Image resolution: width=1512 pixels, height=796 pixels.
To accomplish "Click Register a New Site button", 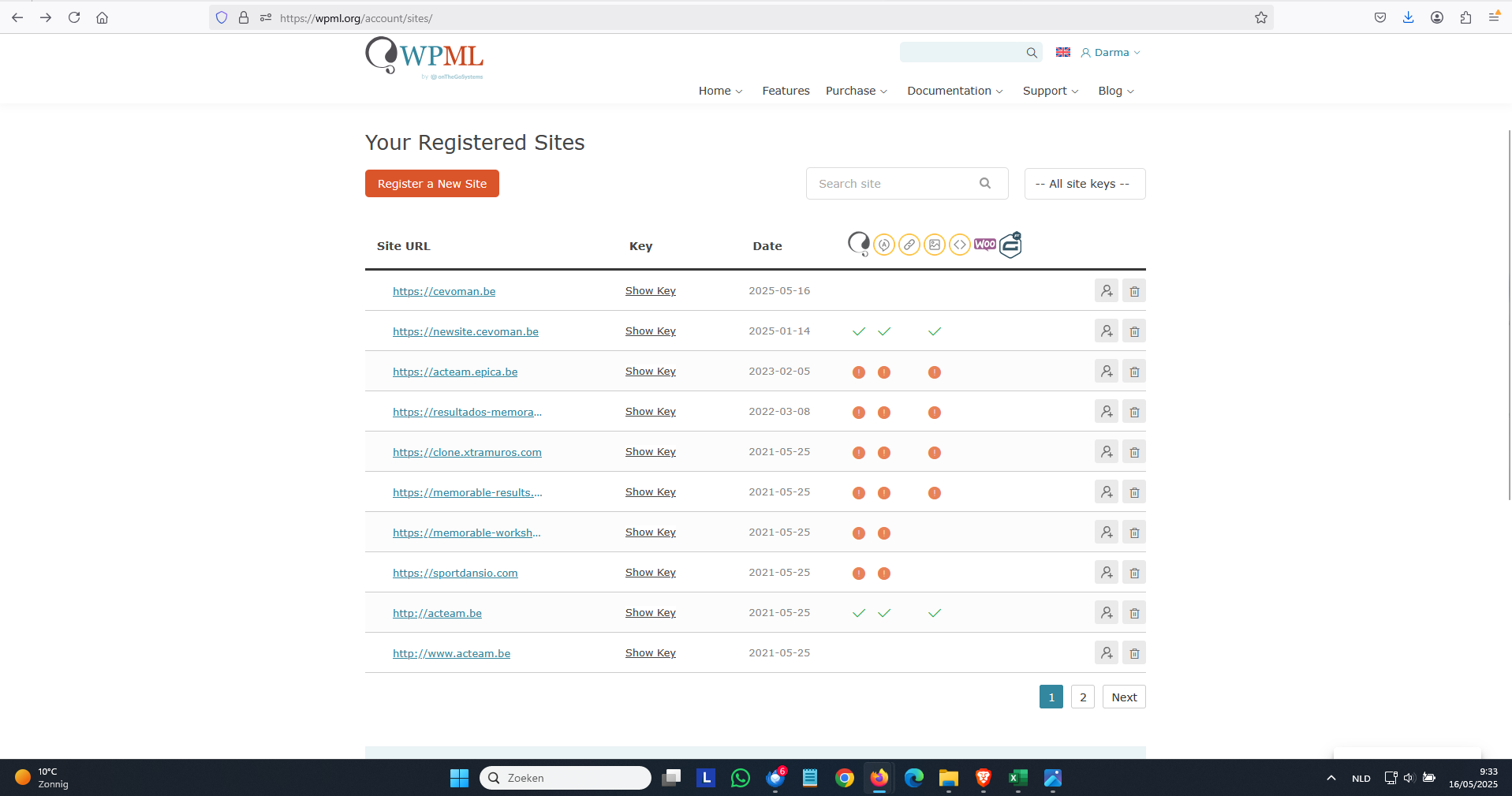I will (432, 184).
